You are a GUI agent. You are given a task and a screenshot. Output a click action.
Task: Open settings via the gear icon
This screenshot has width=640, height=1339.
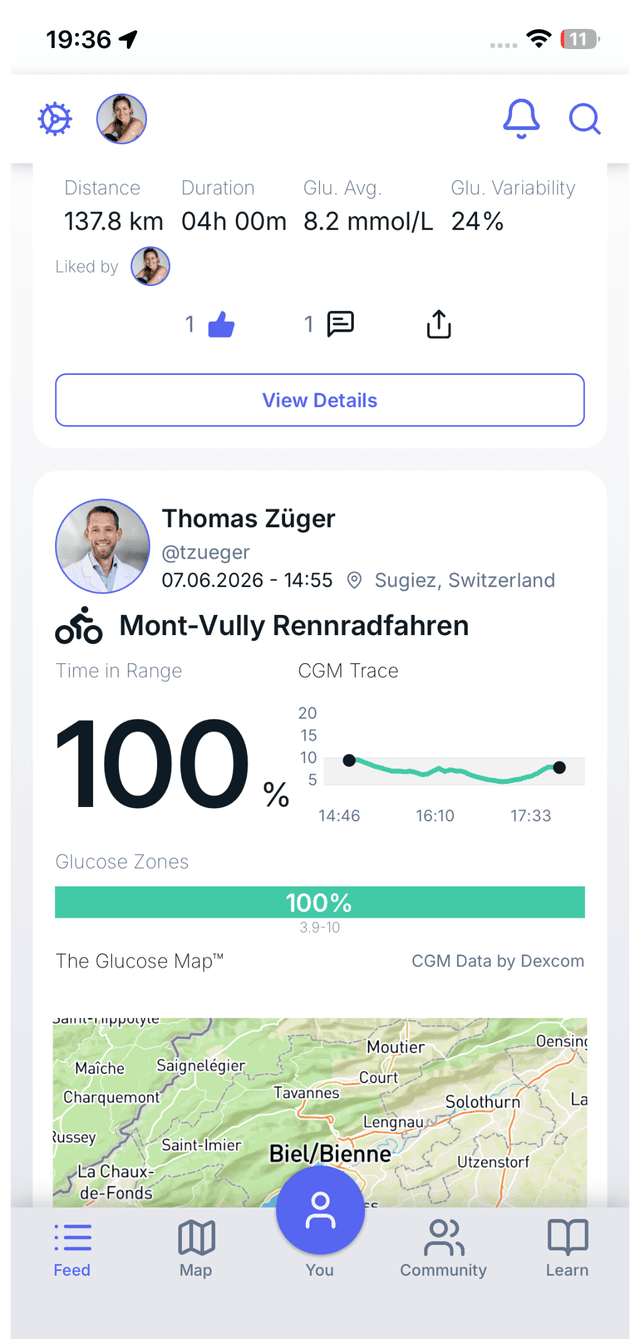click(55, 120)
